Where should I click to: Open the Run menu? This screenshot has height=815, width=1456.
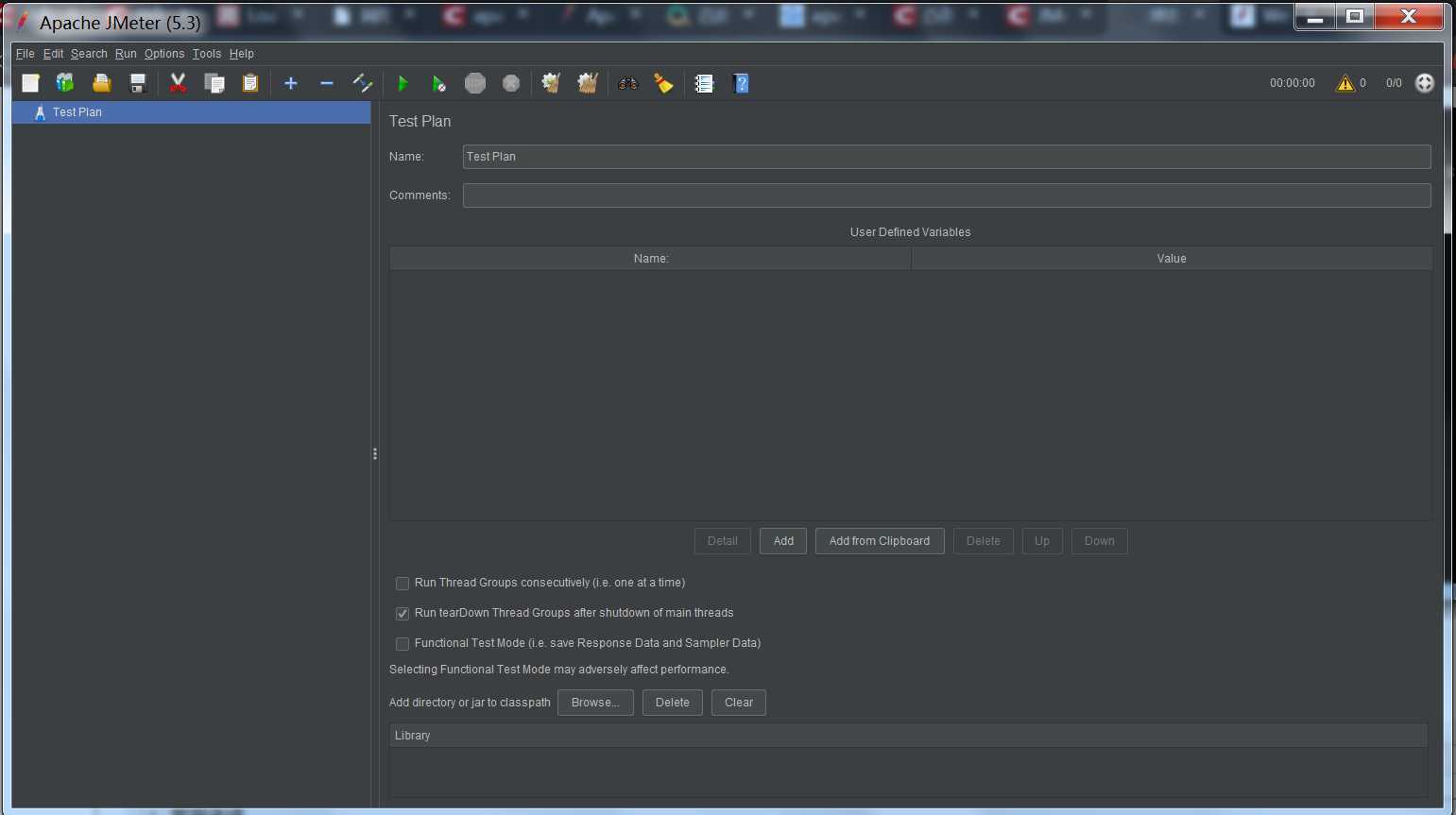126,54
